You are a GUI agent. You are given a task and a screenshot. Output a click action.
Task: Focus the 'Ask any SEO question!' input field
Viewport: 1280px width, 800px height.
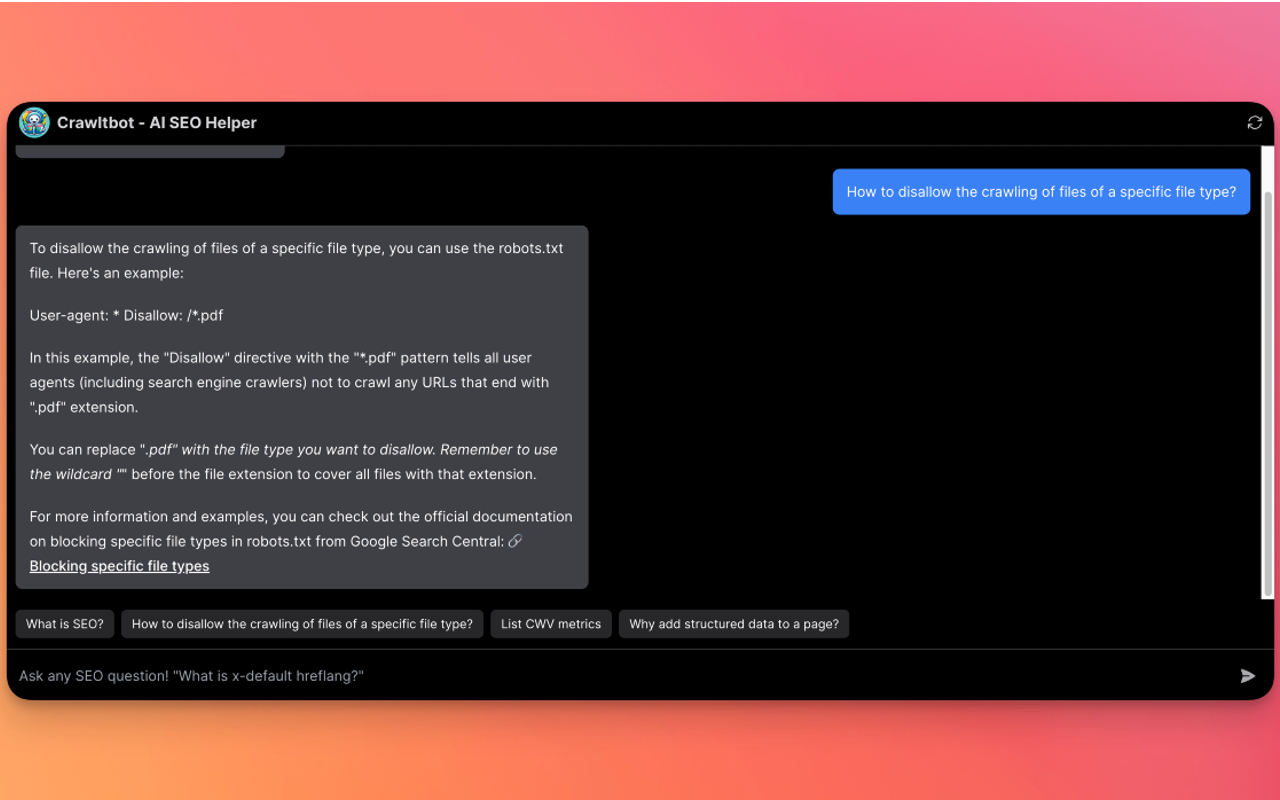click(x=624, y=676)
